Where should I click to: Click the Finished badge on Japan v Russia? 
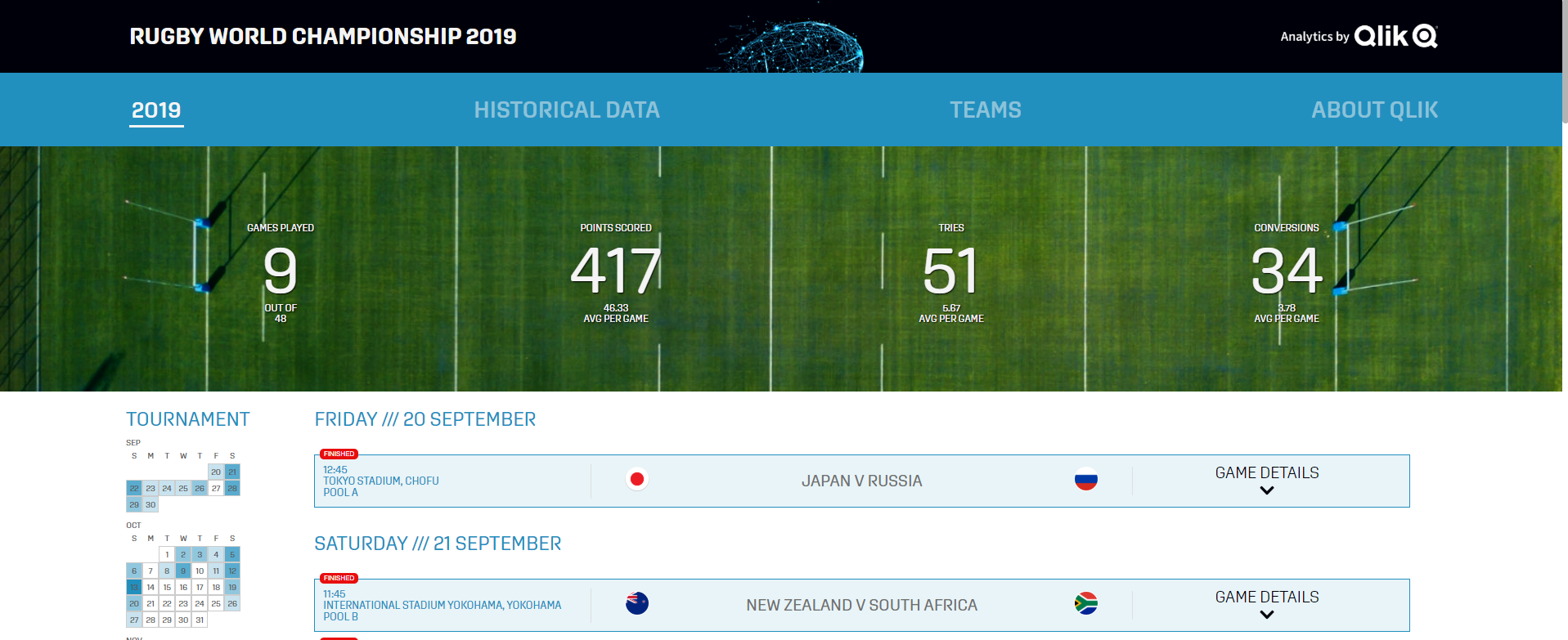[x=339, y=454]
